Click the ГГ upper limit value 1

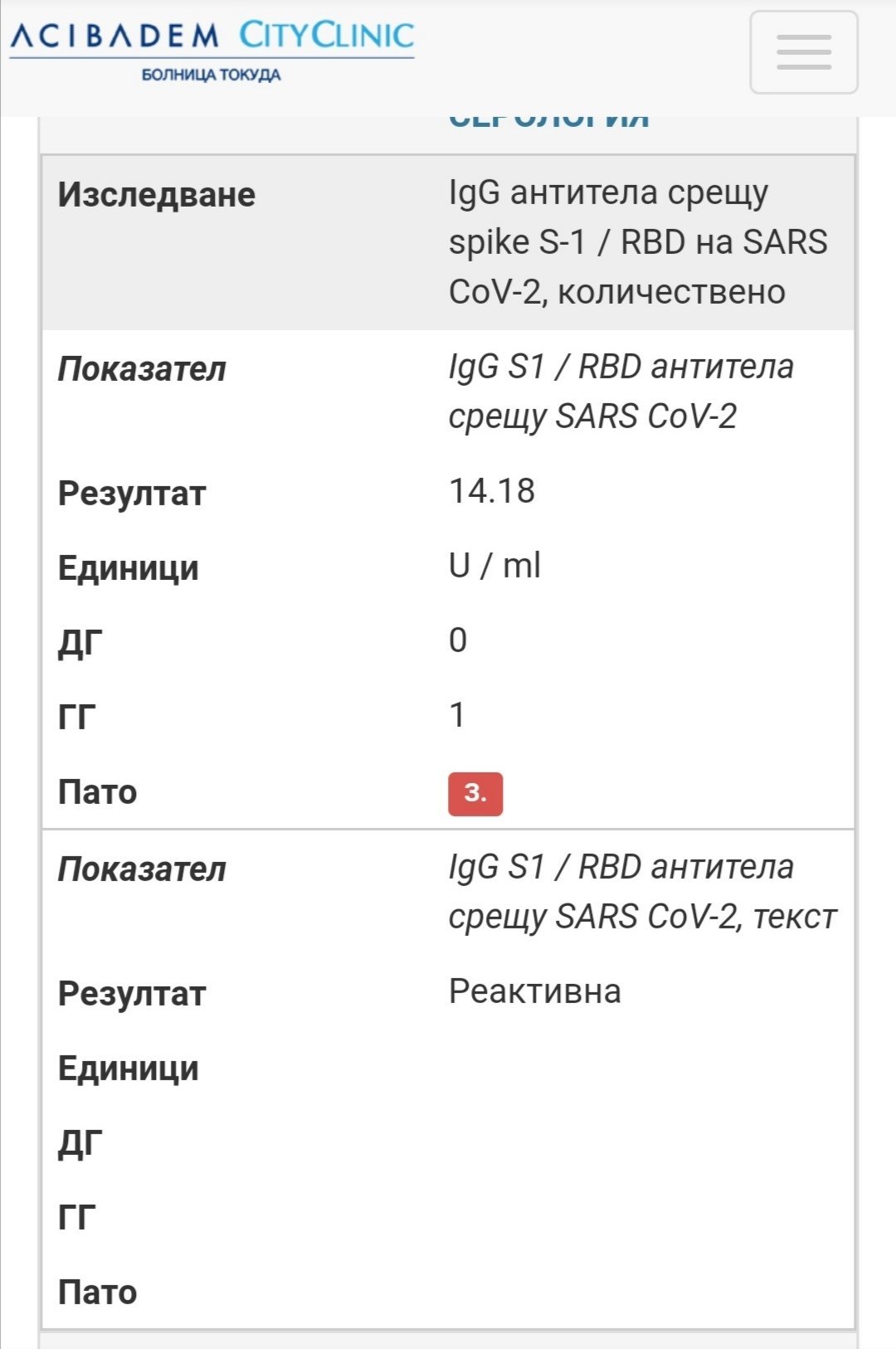(456, 715)
